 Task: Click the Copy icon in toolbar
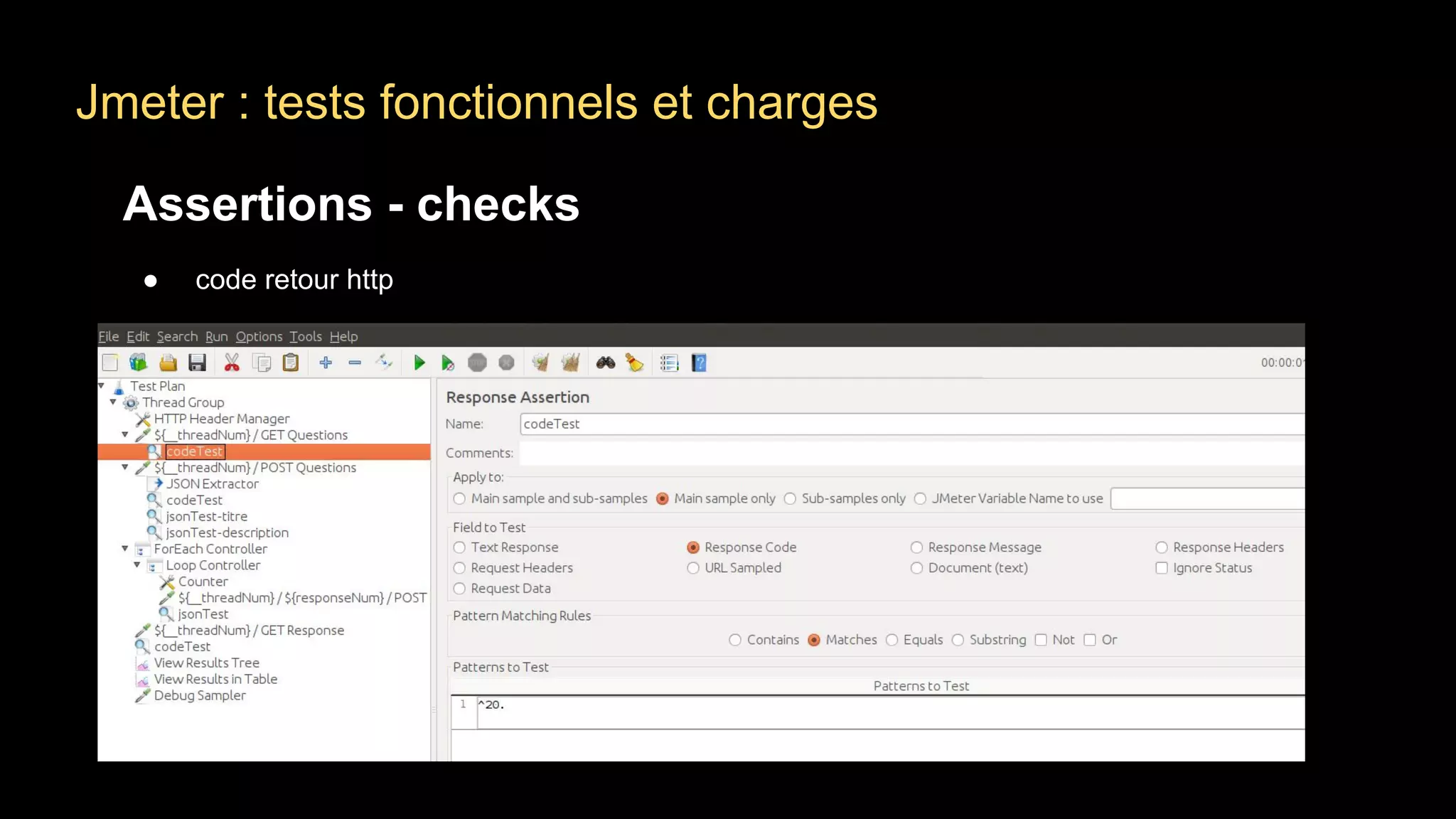pos(262,363)
